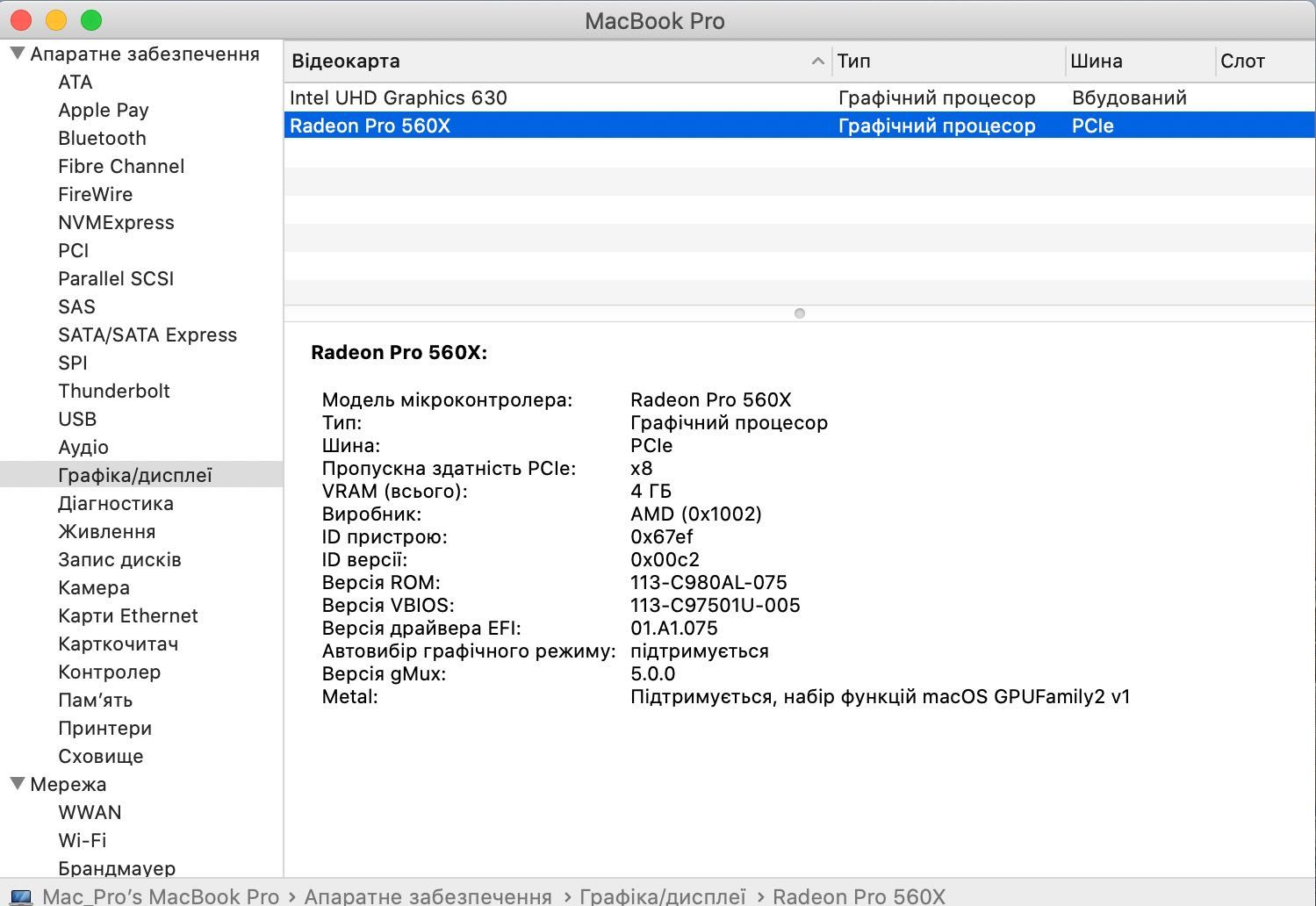Select Wi-Fi in the sidebar
This screenshot has height=906, width=1316.
(83, 840)
